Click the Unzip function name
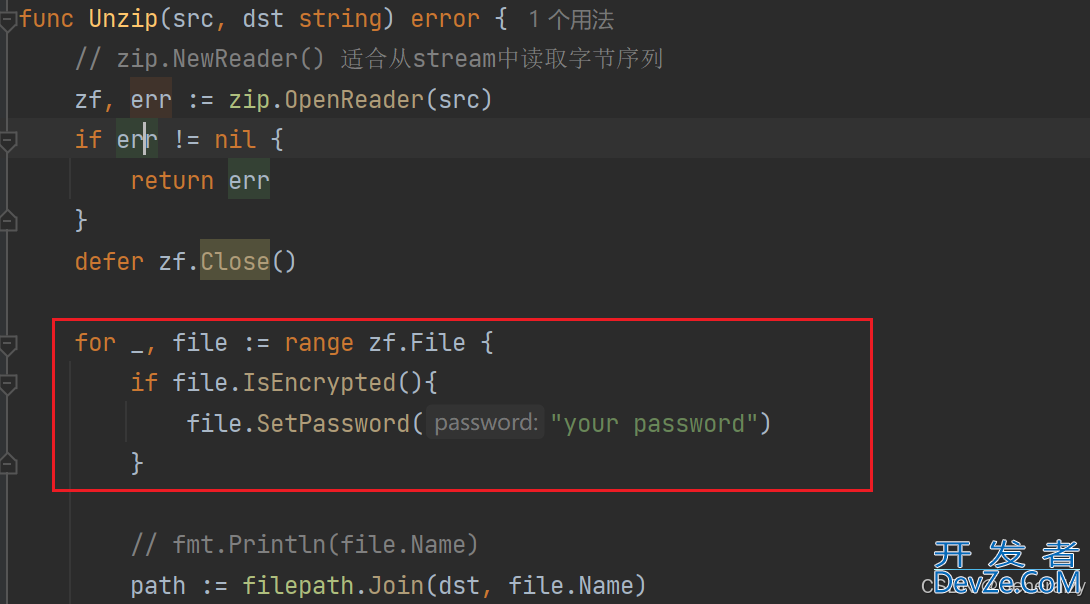 click(124, 19)
